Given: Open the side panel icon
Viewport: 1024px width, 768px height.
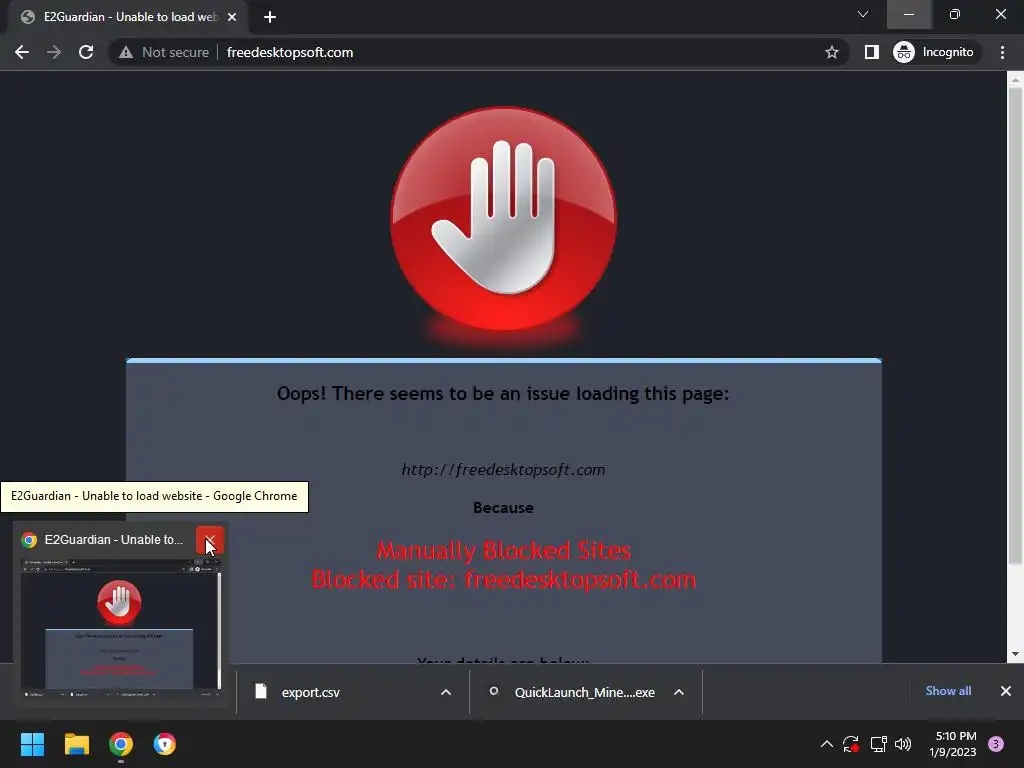Looking at the screenshot, I should pos(871,52).
